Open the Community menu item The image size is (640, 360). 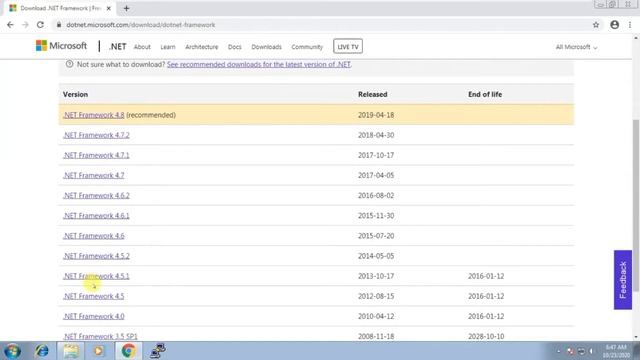tap(307, 47)
